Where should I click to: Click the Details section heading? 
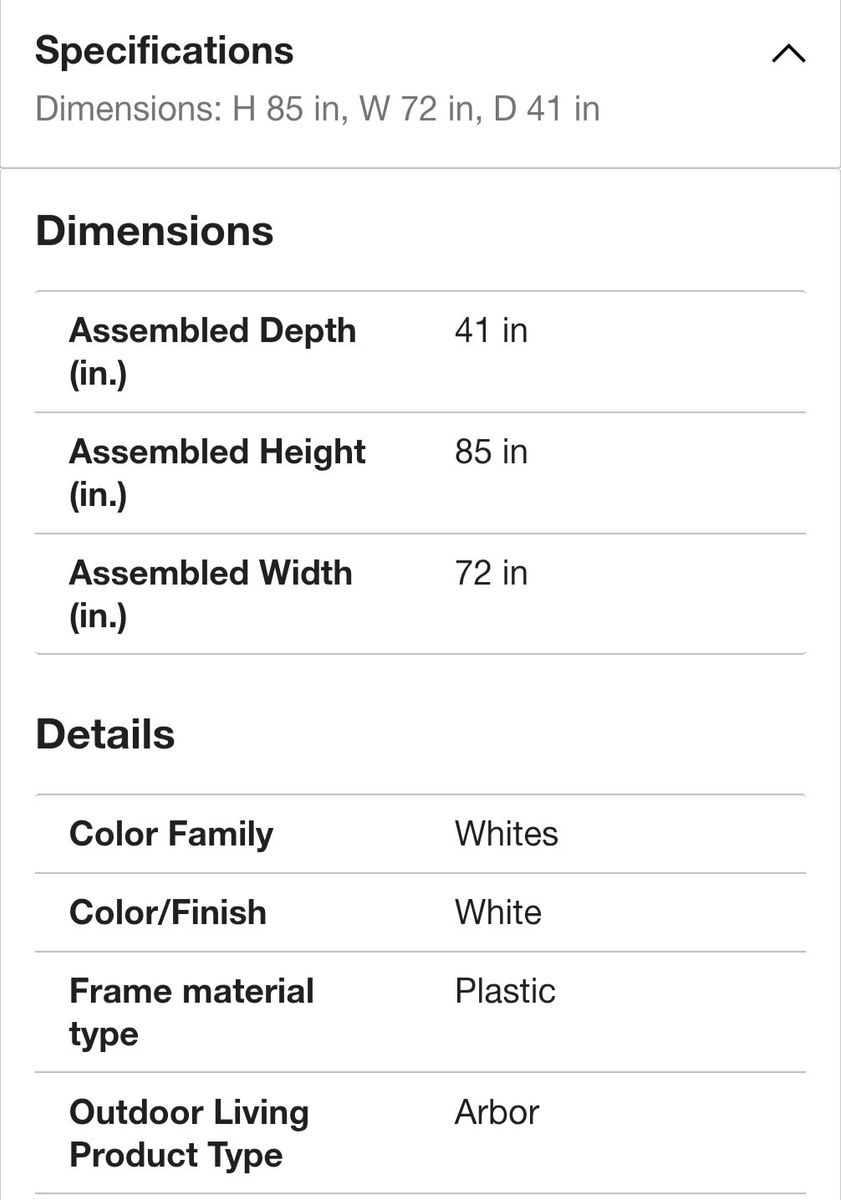pos(105,735)
